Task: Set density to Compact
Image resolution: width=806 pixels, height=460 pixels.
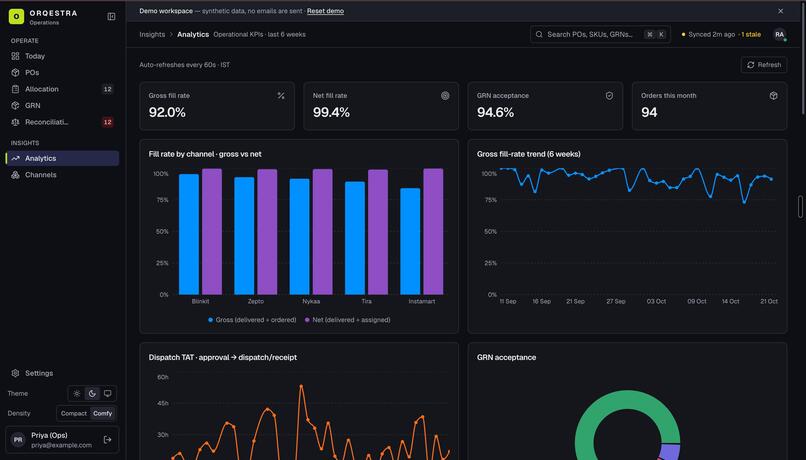Action: 74,413
